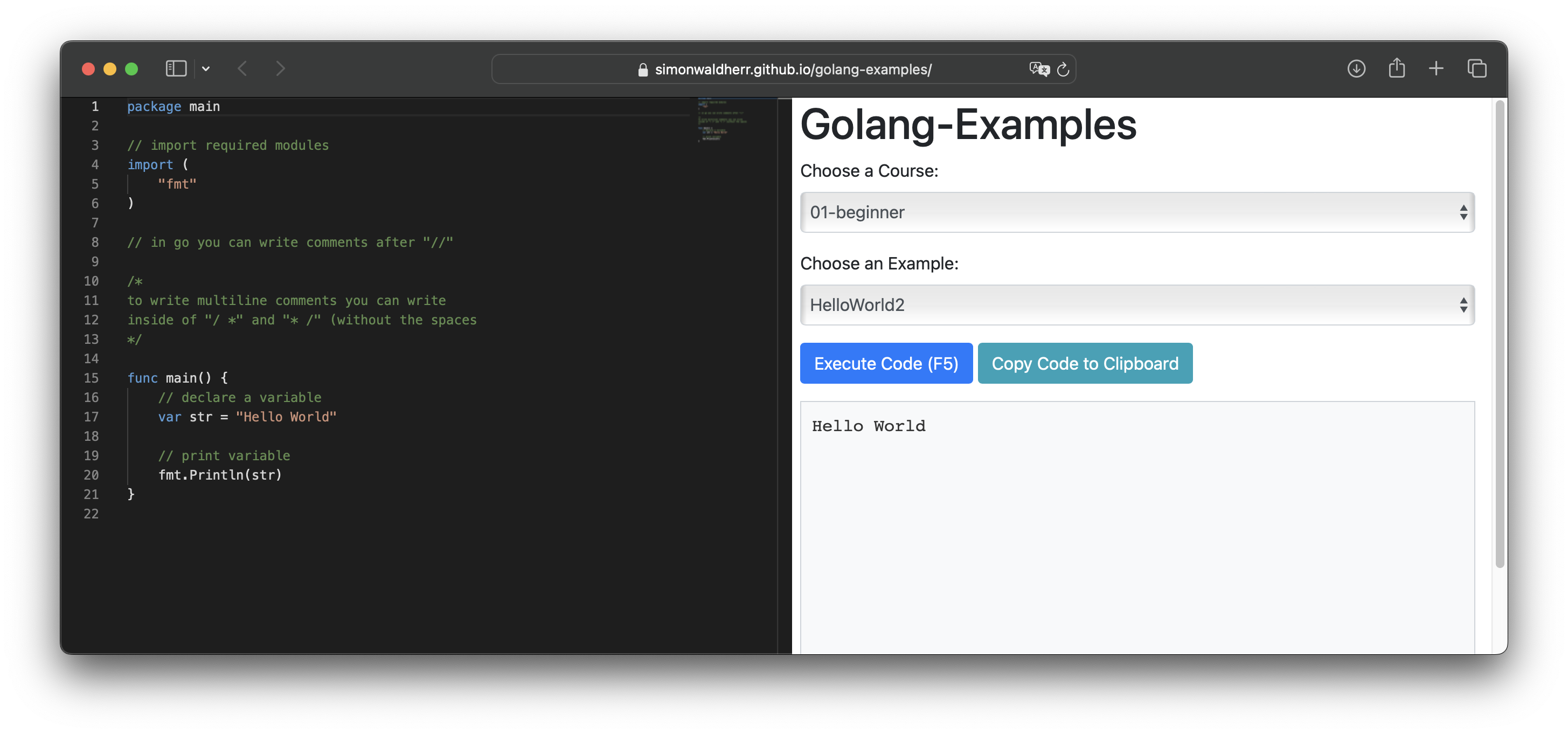Open the 01-beginner course dropdown
This screenshot has width=1568, height=734.
click(1136, 212)
